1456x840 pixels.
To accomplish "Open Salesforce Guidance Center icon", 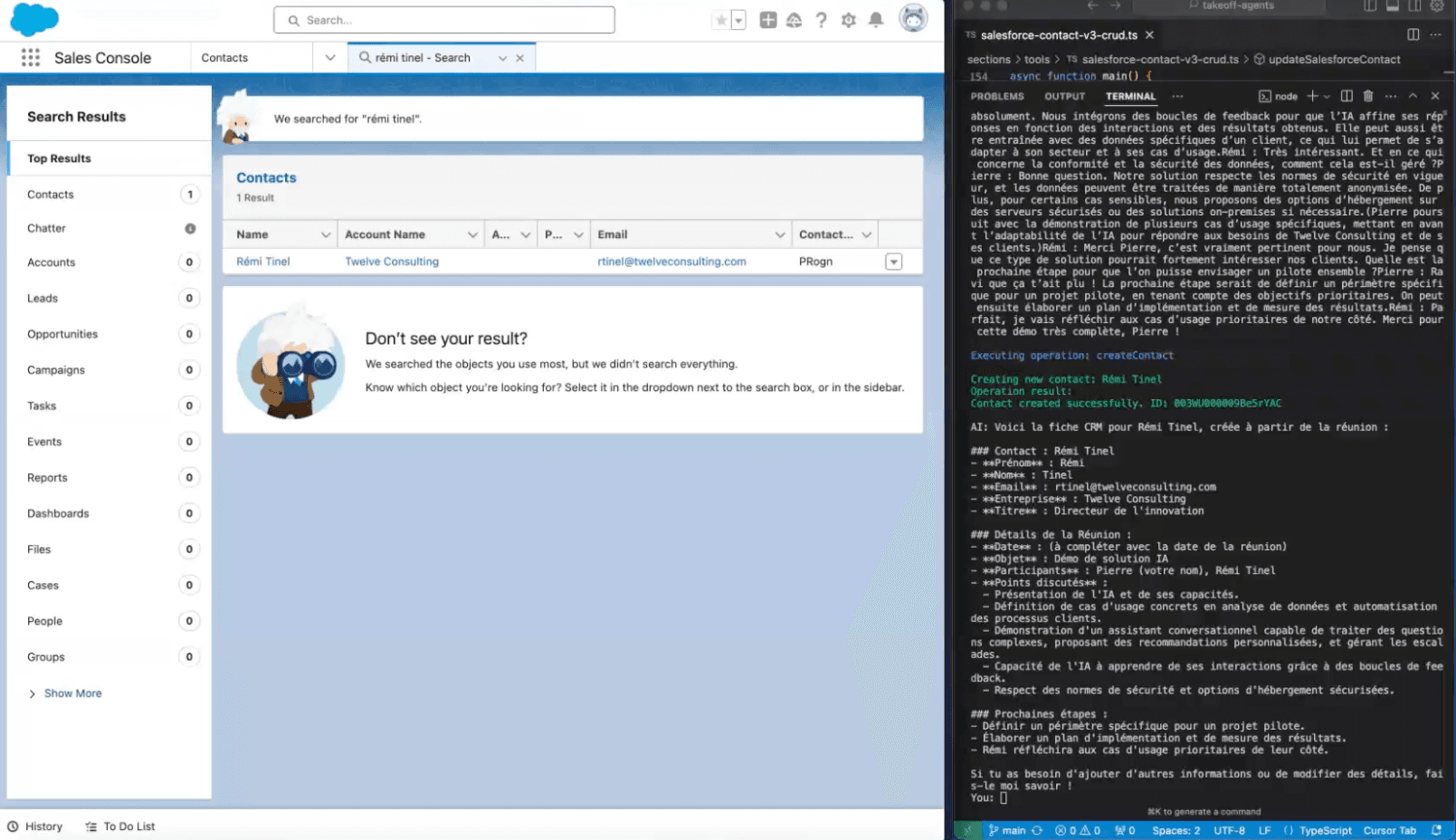I will tap(794, 20).
